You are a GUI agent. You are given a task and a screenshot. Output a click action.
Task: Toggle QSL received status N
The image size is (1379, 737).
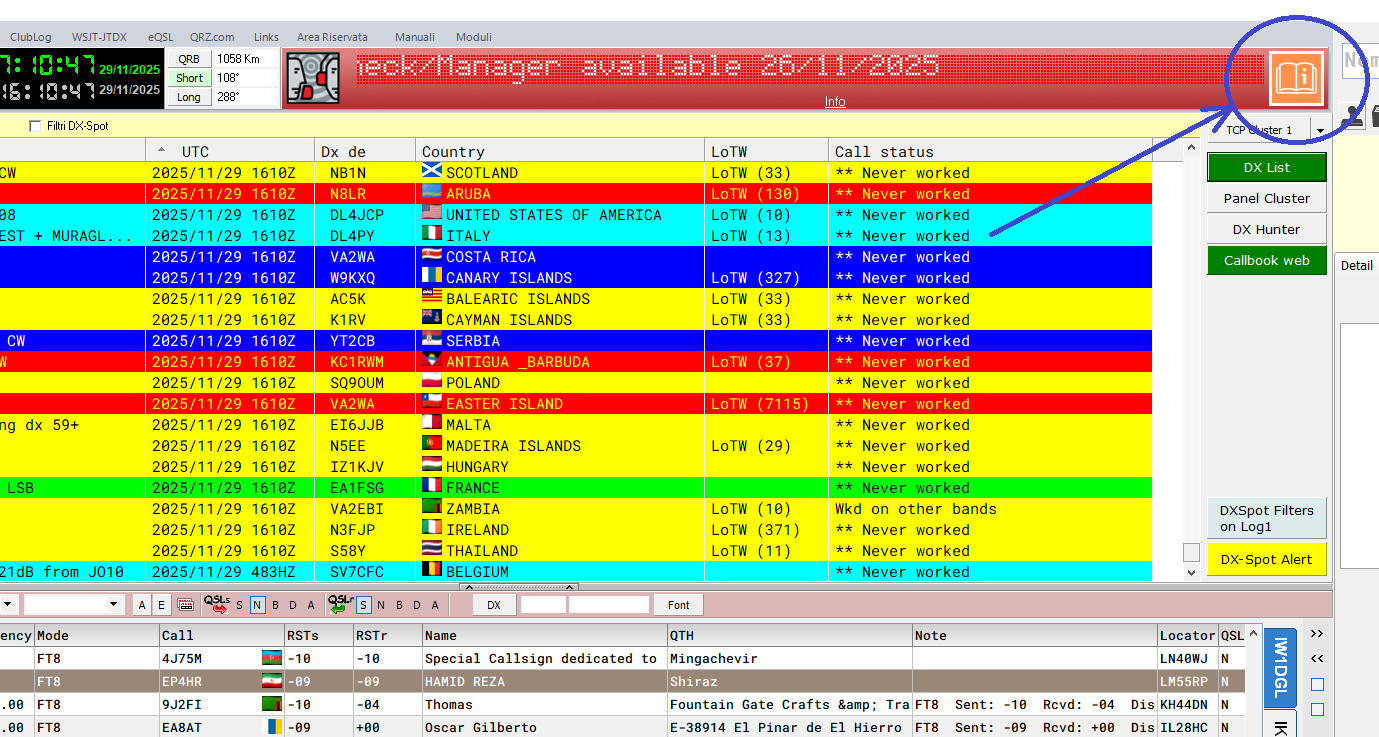pos(381,605)
